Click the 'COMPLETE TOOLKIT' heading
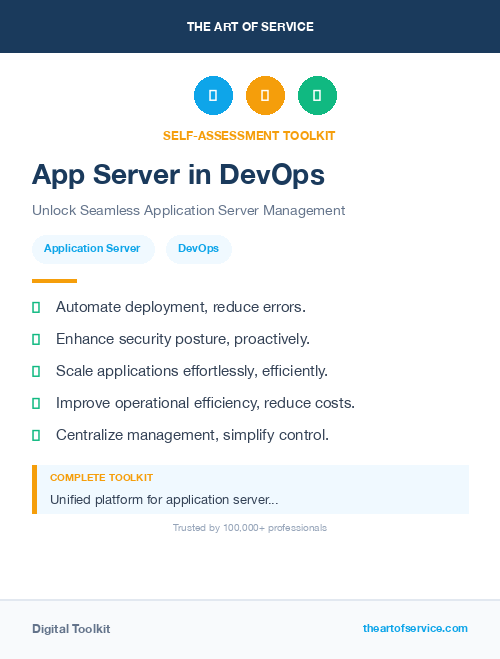 click(101, 478)
